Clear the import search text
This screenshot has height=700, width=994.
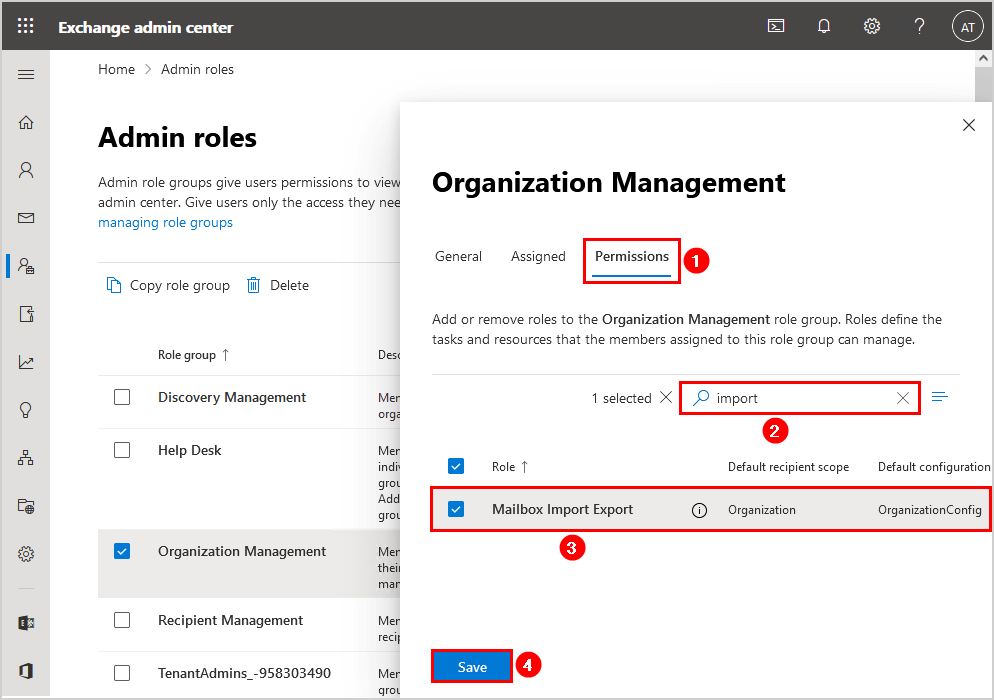(x=903, y=398)
